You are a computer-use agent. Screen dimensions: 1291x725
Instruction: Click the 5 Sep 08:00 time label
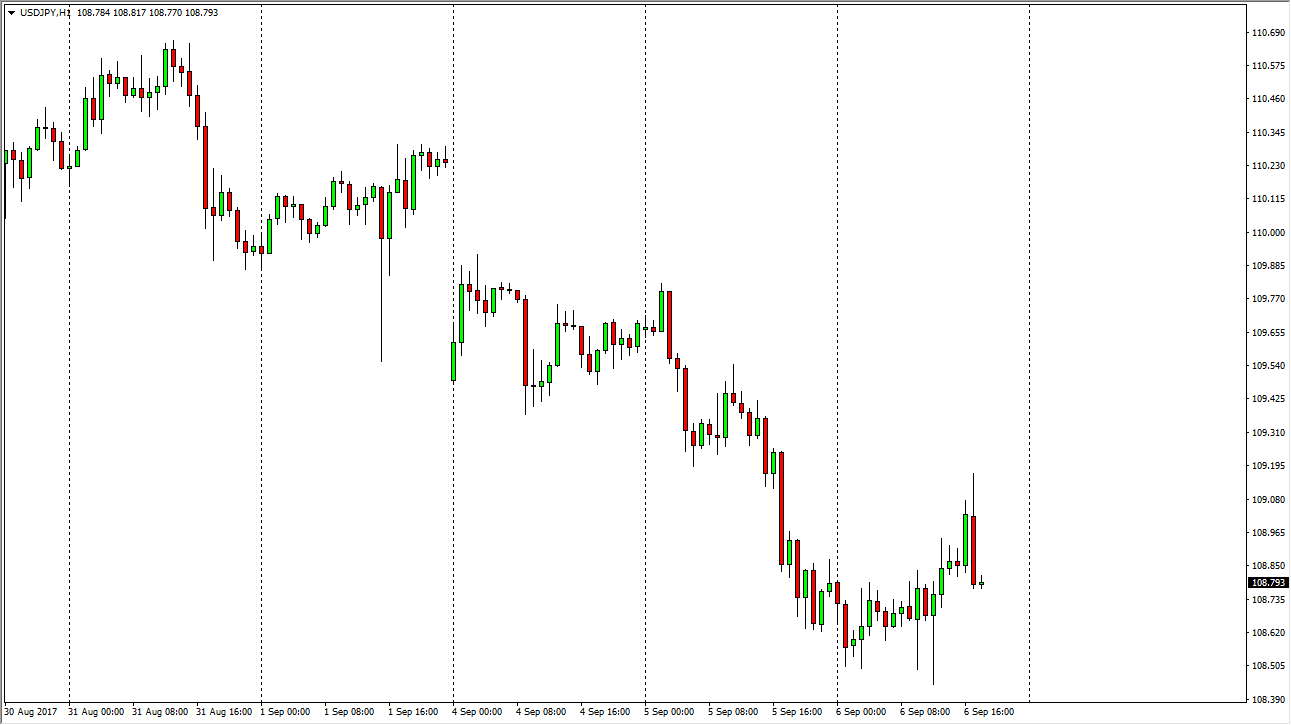[734, 712]
